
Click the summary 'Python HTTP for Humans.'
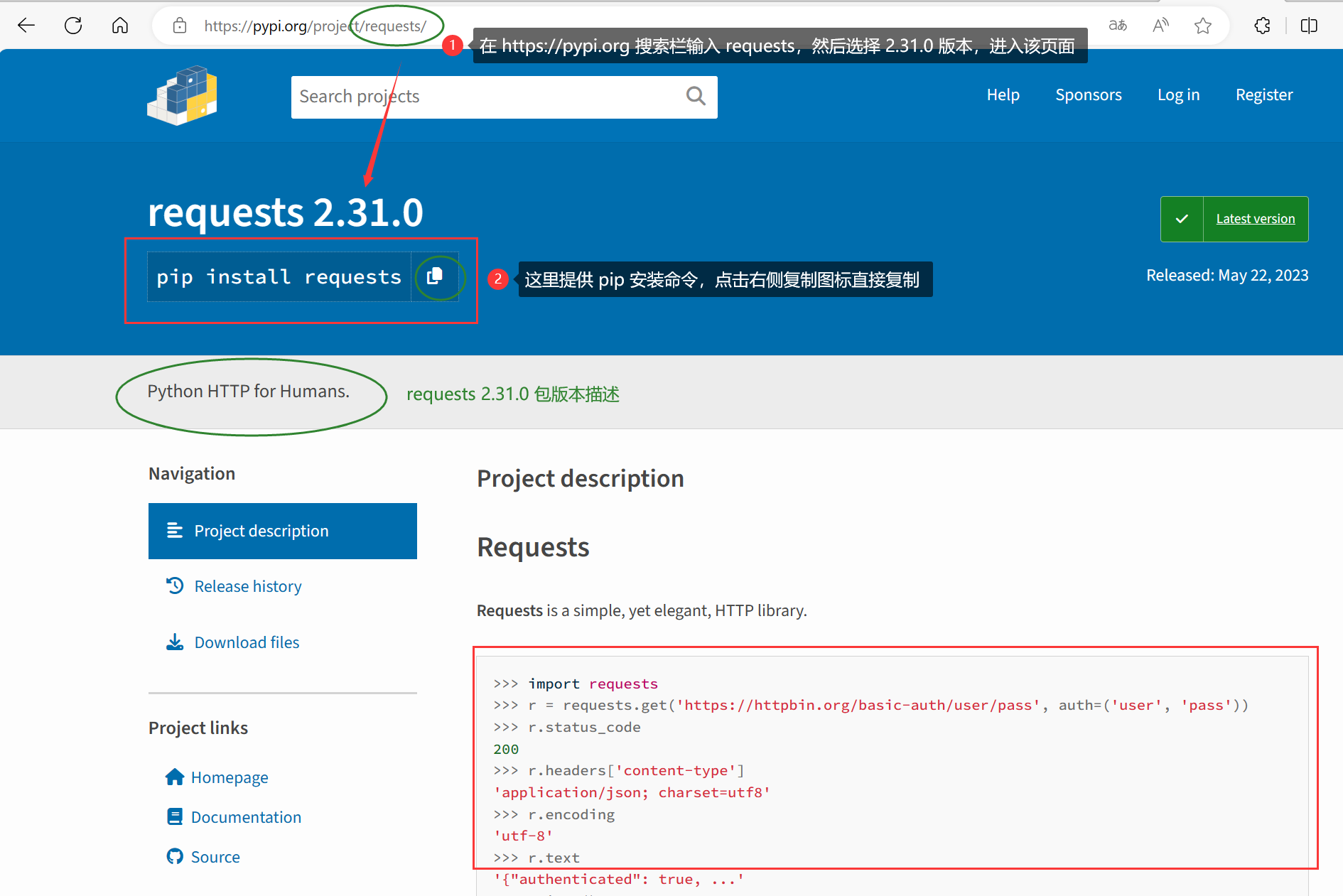pyautogui.click(x=248, y=392)
